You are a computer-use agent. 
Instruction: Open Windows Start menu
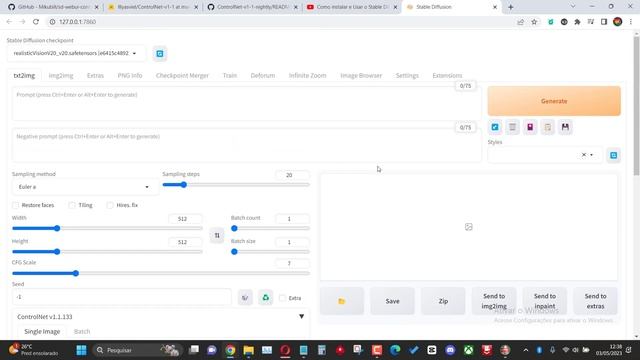click(82, 350)
